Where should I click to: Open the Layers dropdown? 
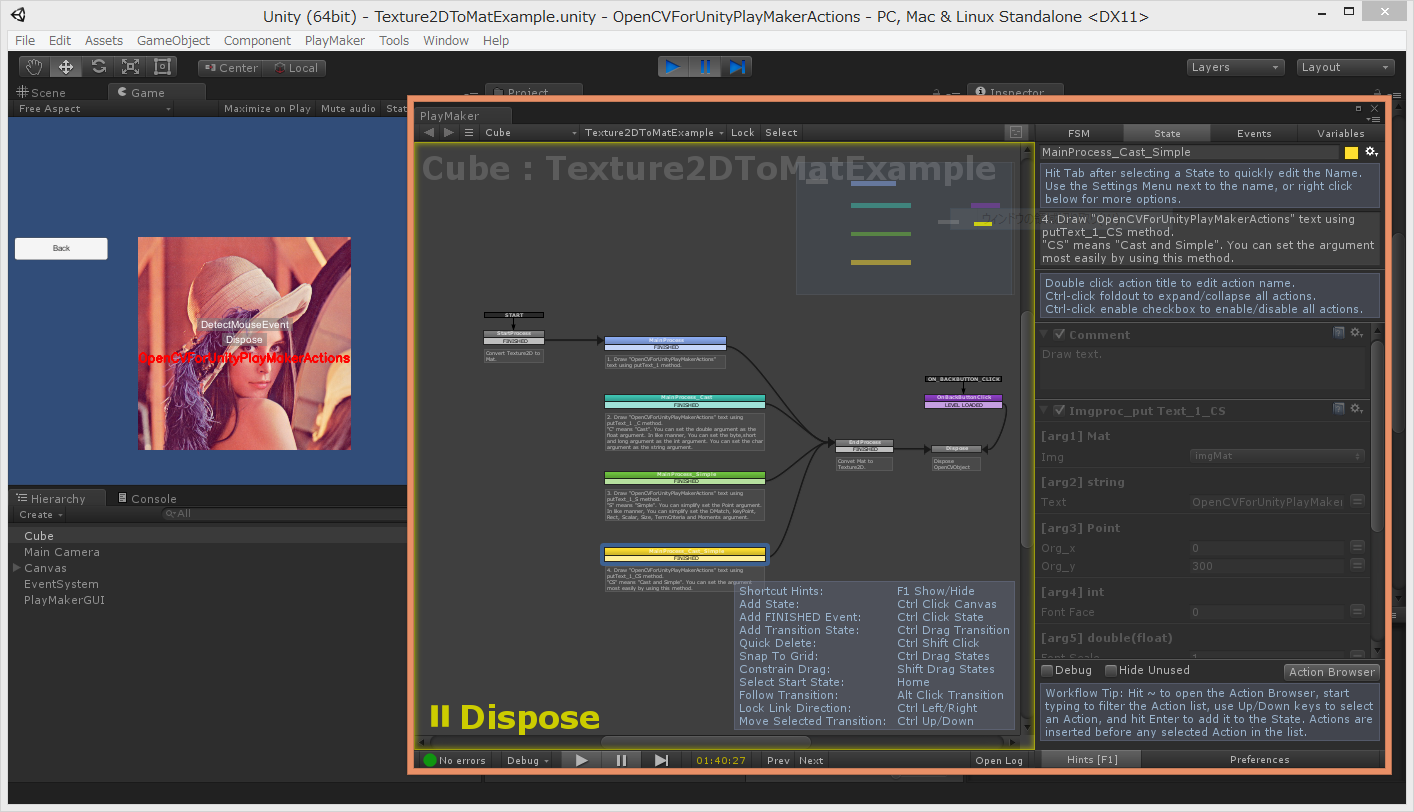1235,67
